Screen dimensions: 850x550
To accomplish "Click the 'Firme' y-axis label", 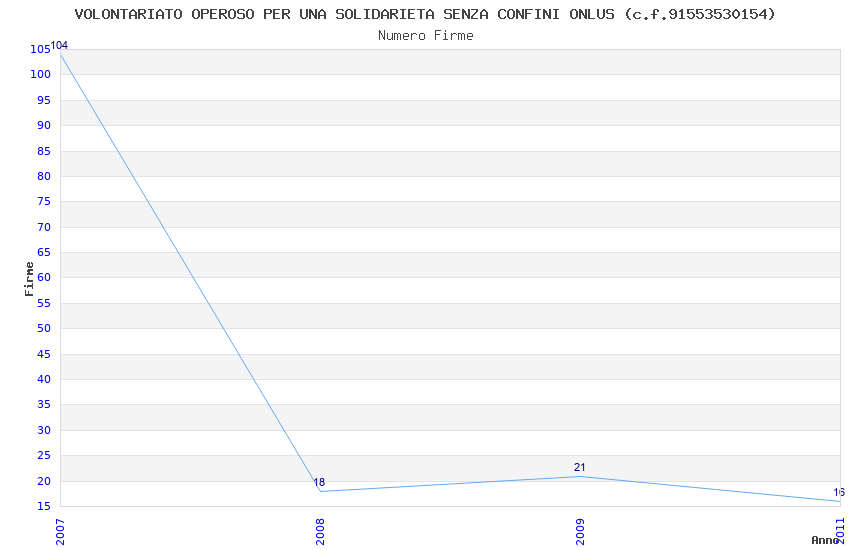I will [29, 279].
